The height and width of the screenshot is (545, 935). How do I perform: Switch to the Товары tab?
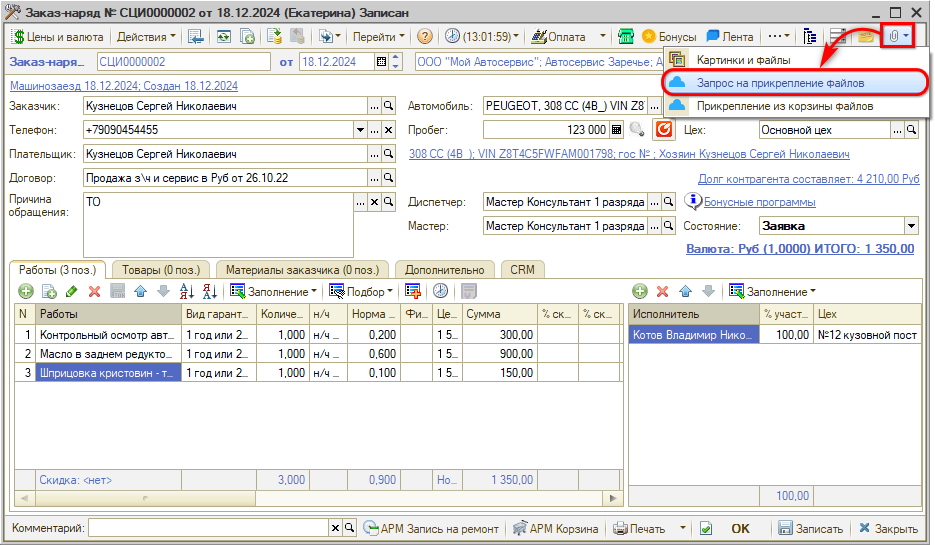(160, 270)
